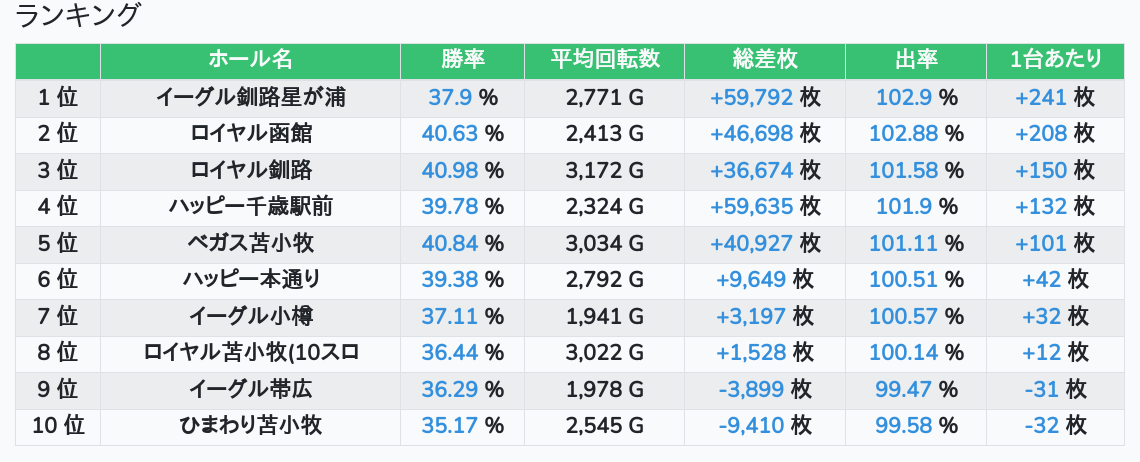Click the ホール名 column header
Viewport: 1140px width, 462px height.
(250, 60)
